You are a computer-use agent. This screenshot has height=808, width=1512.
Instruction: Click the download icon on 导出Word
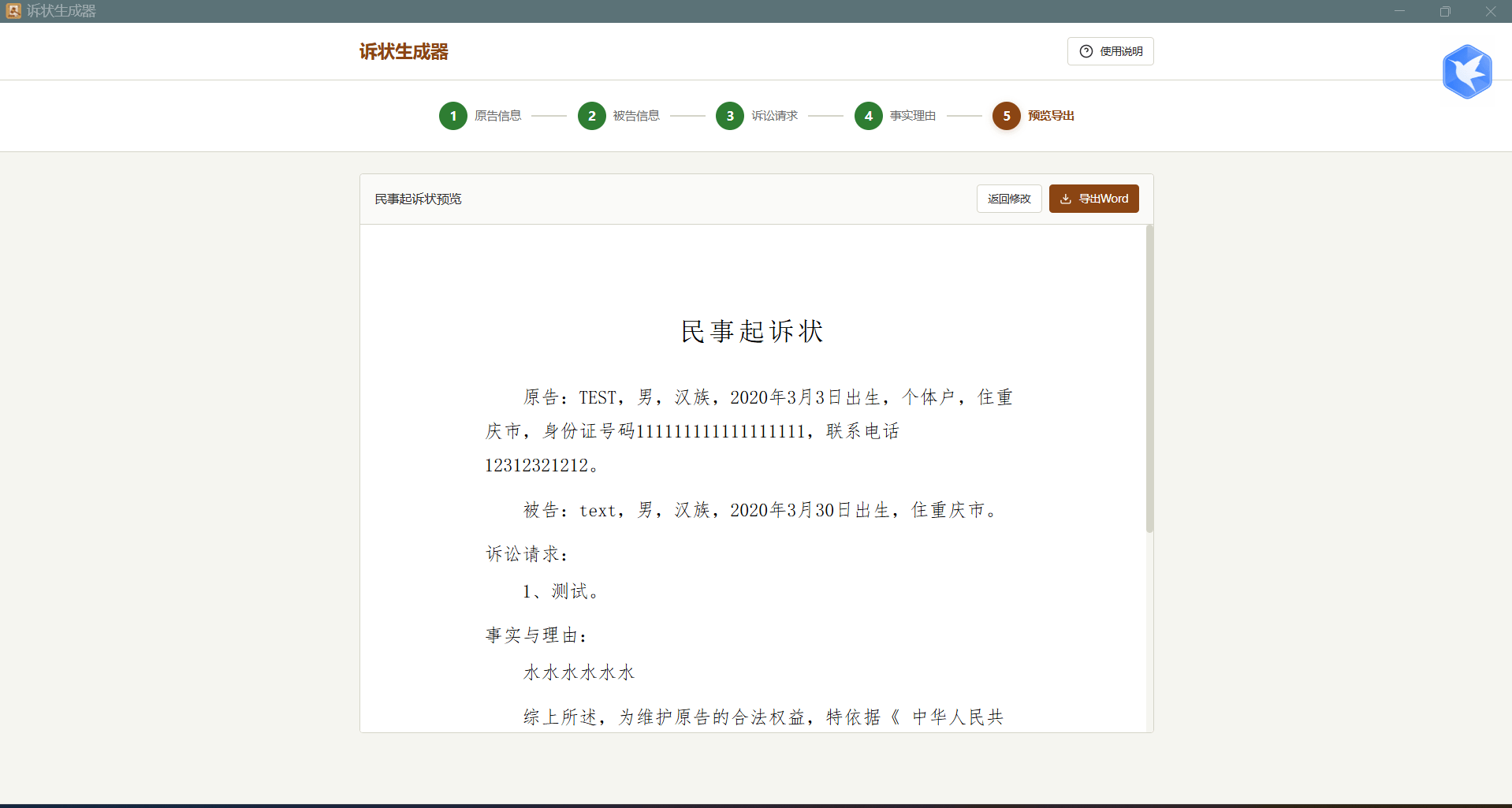coord(1065,199)
